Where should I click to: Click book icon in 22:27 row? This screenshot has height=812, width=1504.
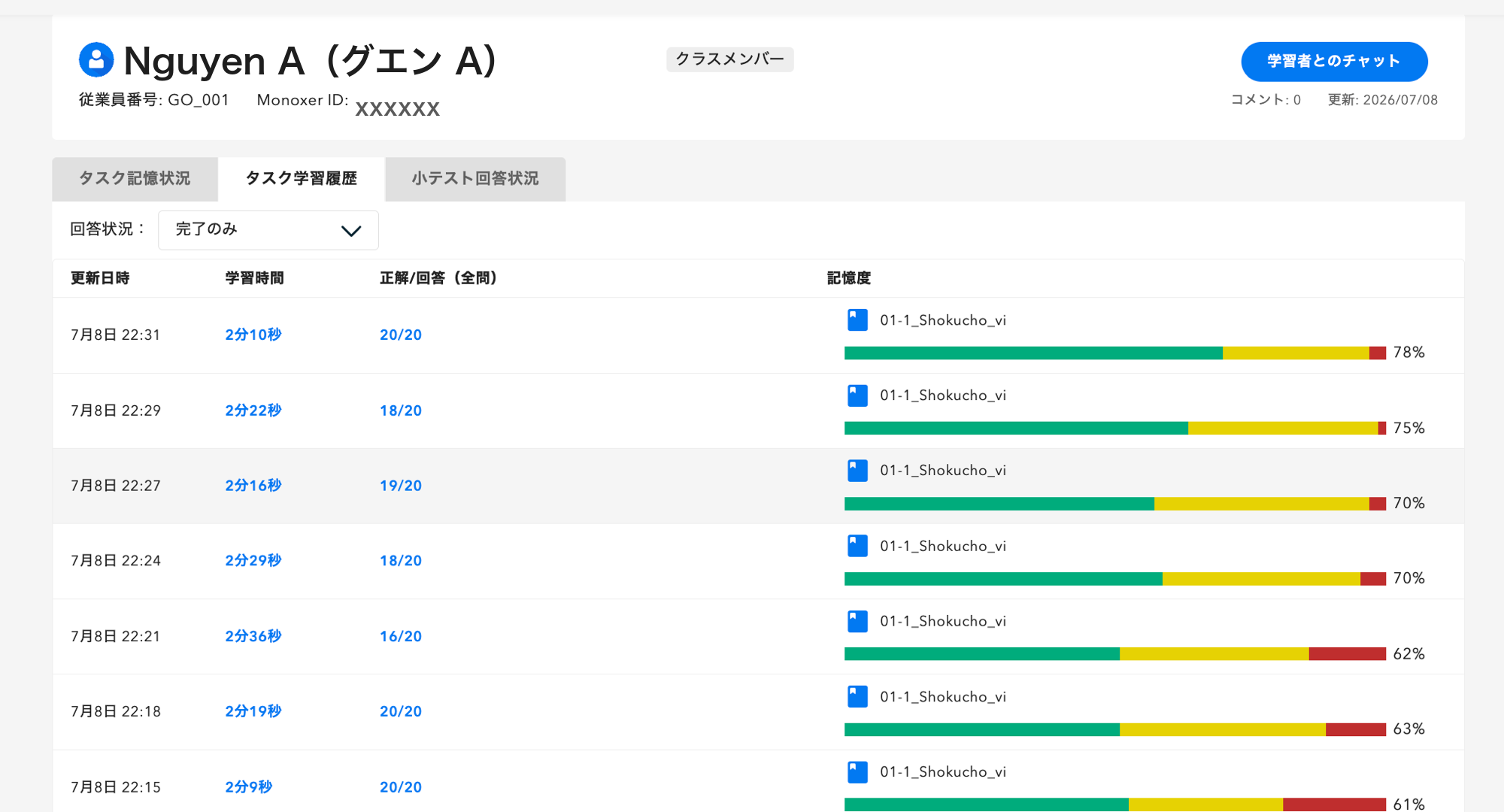(x=857, y=471)
